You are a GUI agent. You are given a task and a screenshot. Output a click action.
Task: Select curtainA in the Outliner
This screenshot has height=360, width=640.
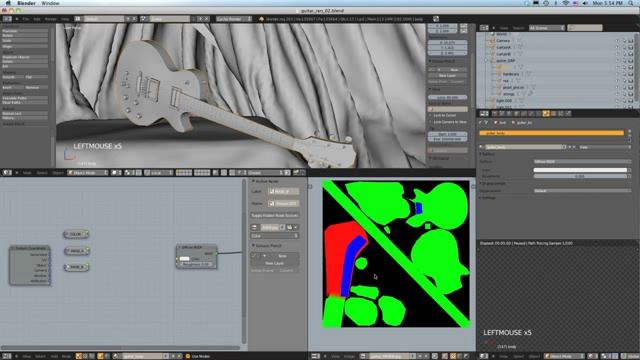click(503, 47)
